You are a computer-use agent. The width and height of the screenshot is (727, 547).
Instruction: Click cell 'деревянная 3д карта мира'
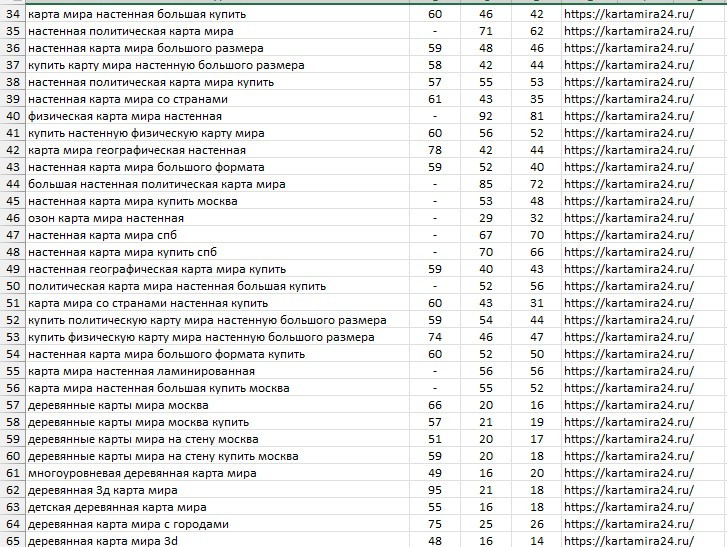[217, 490]
